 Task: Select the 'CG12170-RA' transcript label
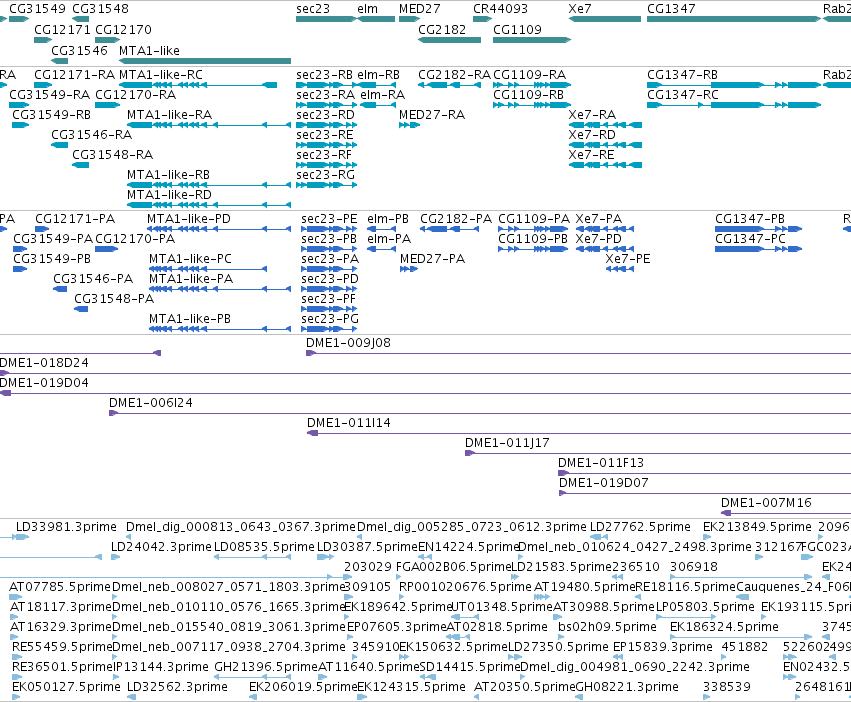pos(136,94)
